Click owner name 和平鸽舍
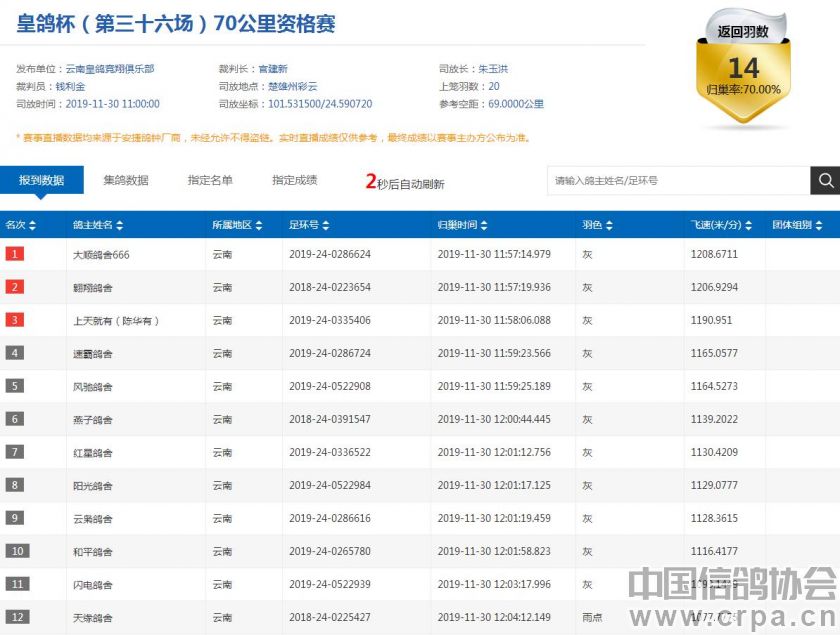The height and width of the screenshot is (635, 840). coord(93,552)
